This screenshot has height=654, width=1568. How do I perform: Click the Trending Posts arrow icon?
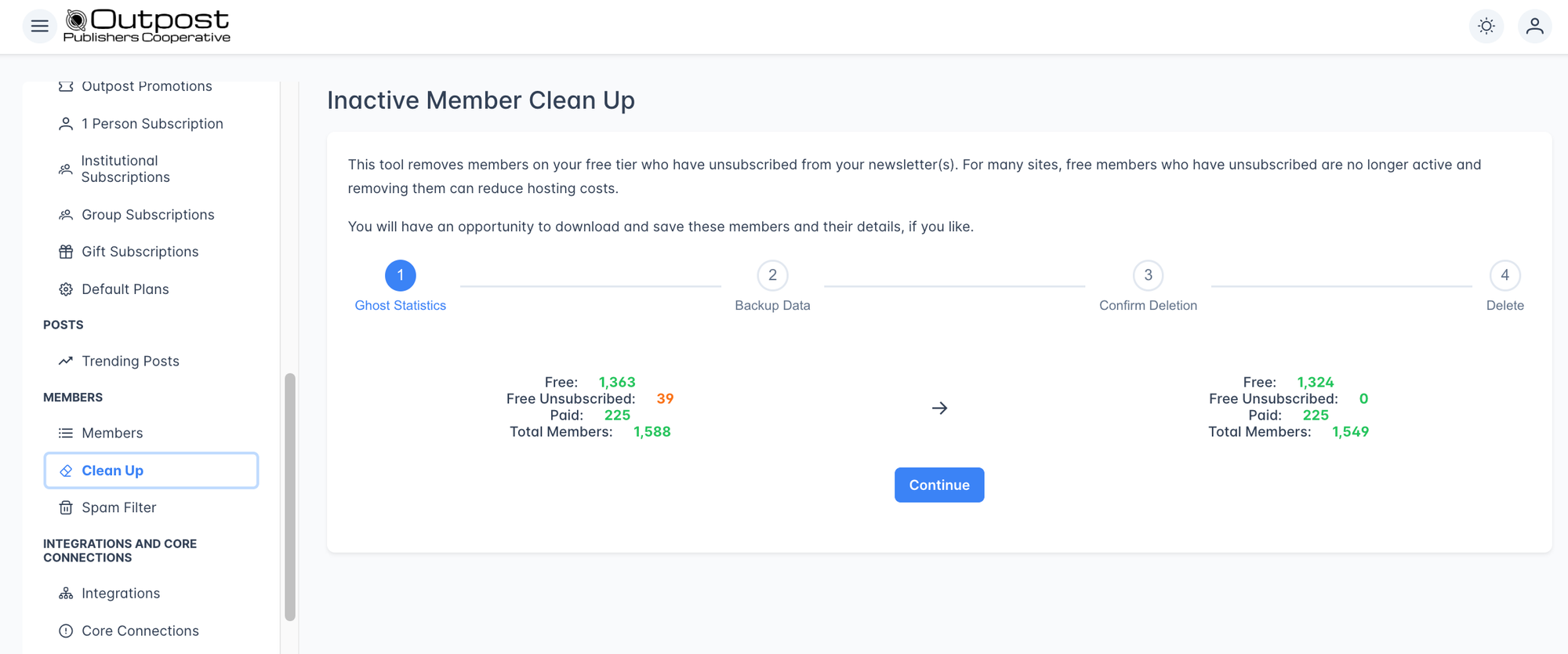tap(66, 362)
